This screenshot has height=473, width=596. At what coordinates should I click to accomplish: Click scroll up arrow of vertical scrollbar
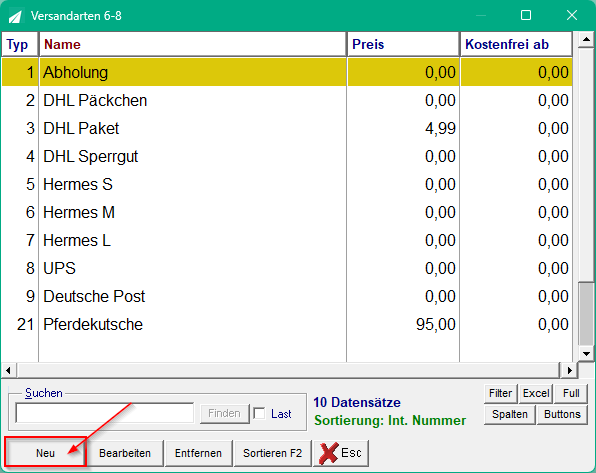[x=586, y=40]
